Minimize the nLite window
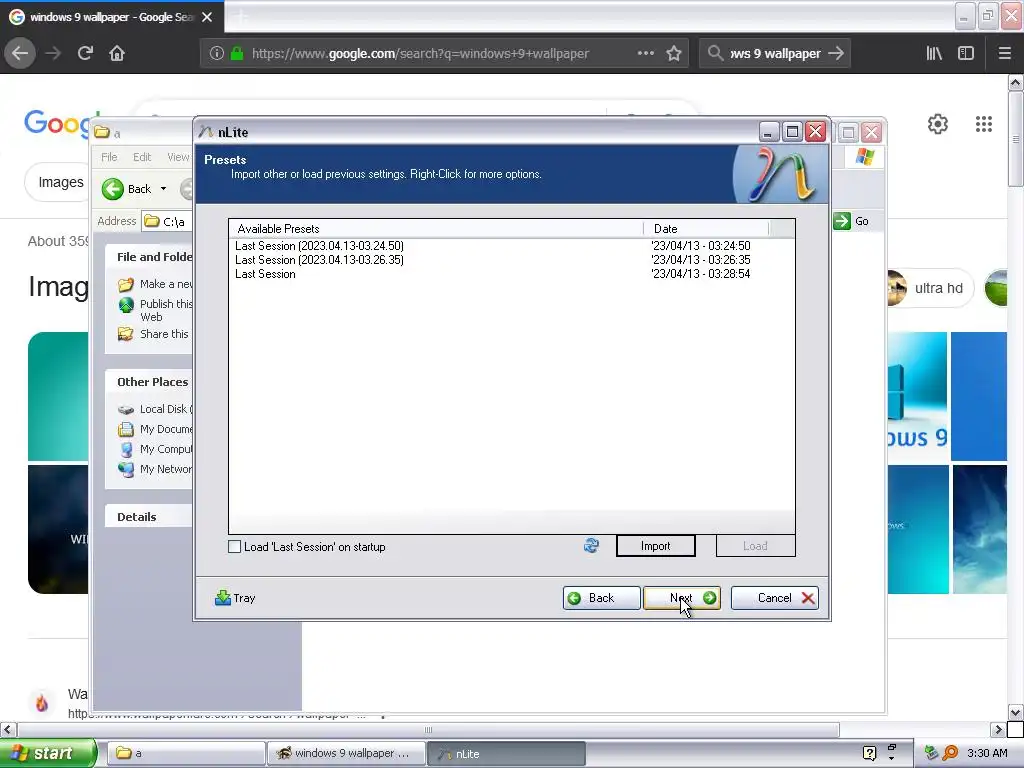The width and height of the screenshot is (1024, 768). (769, 132)
